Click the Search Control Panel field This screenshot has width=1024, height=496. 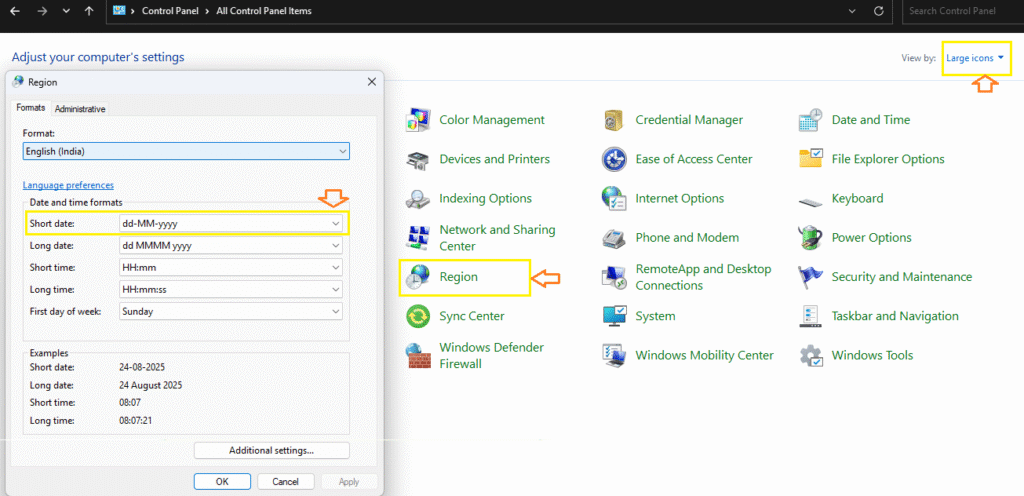(963, 11)
